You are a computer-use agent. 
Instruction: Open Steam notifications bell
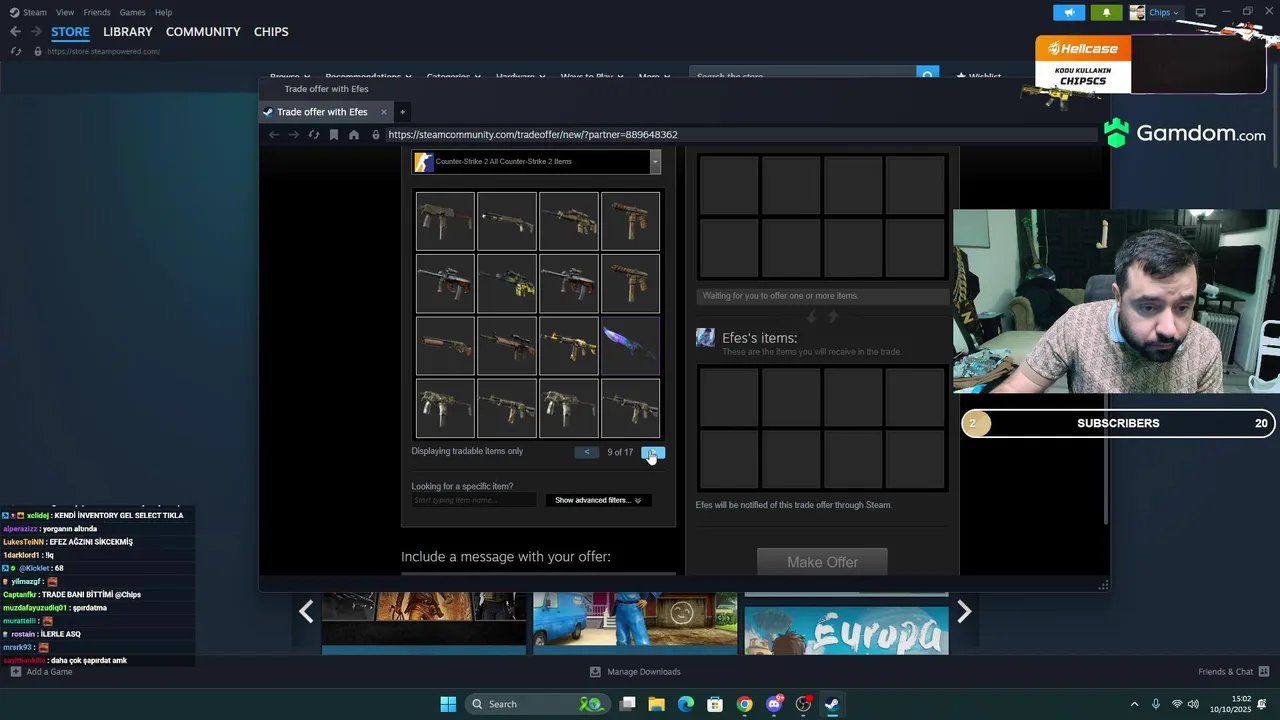click(1106, 12)
